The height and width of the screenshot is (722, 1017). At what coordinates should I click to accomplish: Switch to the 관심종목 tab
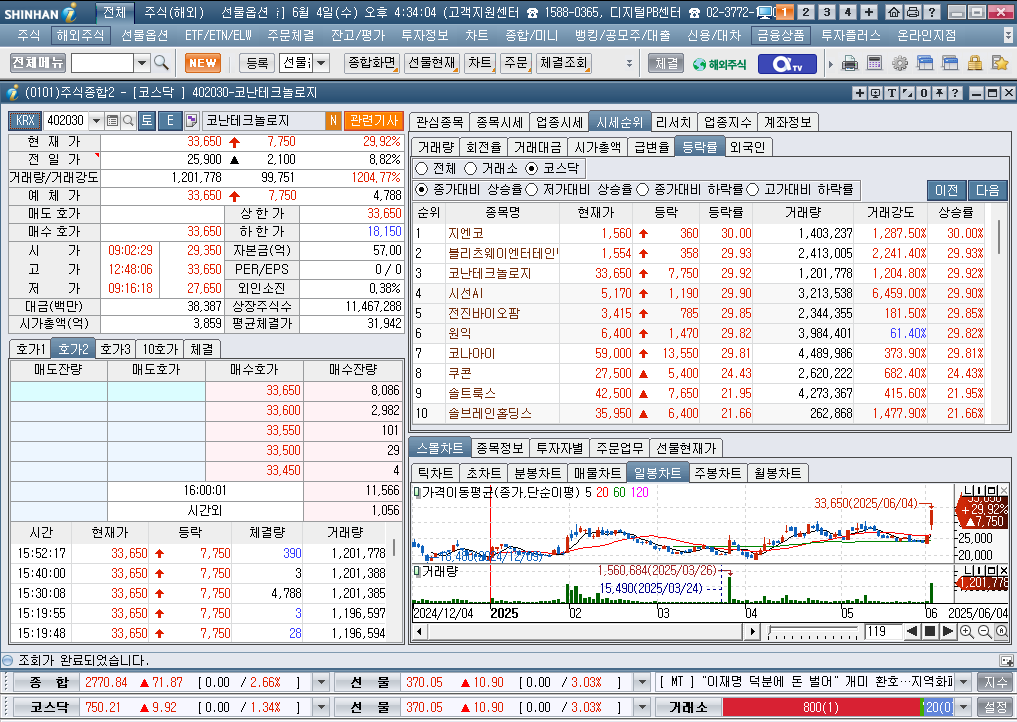pyautogui.click(x=440, y=122)
